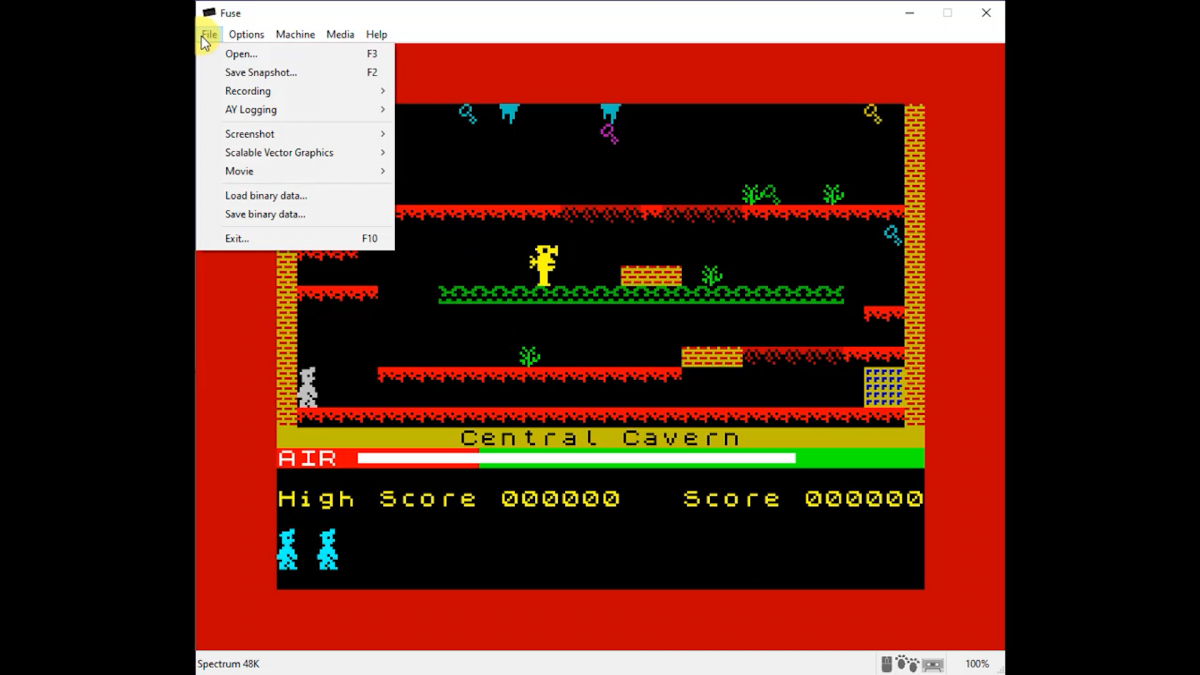This screenshot has width=1200, height=675.
Task: Expand the Scalable Vector Graphics submenu
Action: click(x=279, y=152)
